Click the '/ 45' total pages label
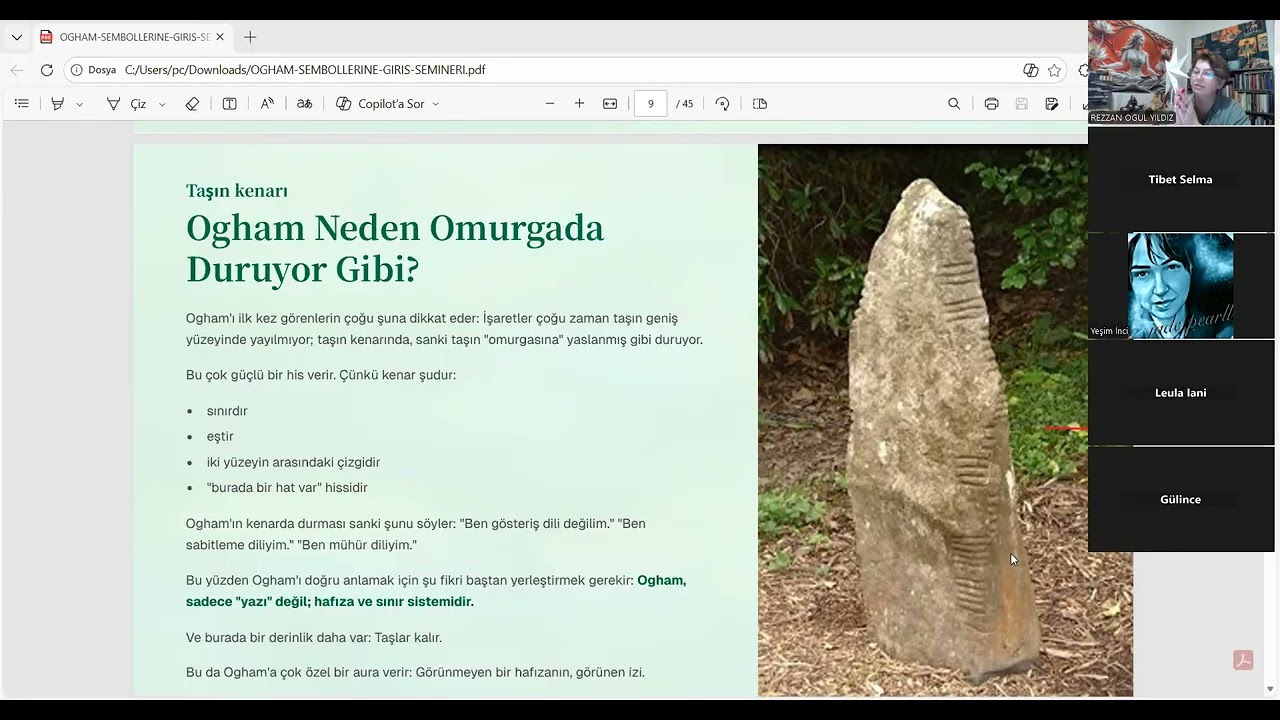 tap(684, 104)
